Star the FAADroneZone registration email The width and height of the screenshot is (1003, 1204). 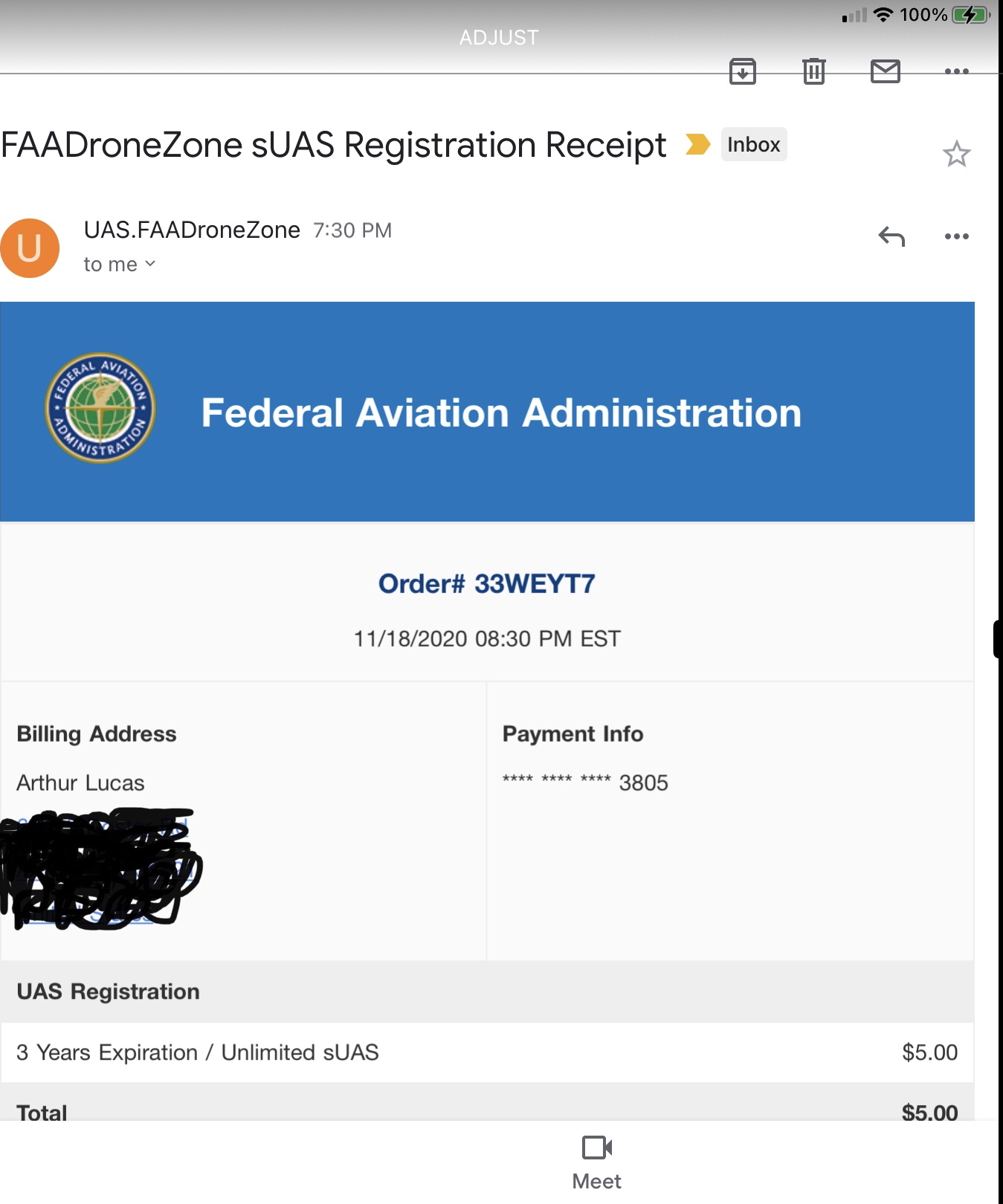(956, 154)
